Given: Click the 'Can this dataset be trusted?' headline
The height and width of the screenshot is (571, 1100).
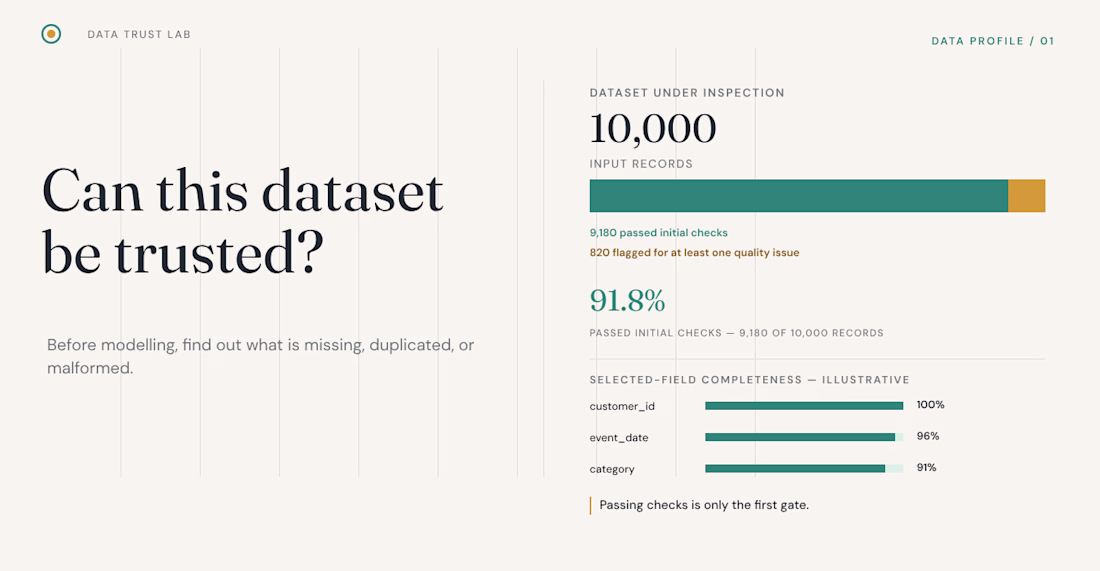Looking at the screenshot, I should [243, 221].
